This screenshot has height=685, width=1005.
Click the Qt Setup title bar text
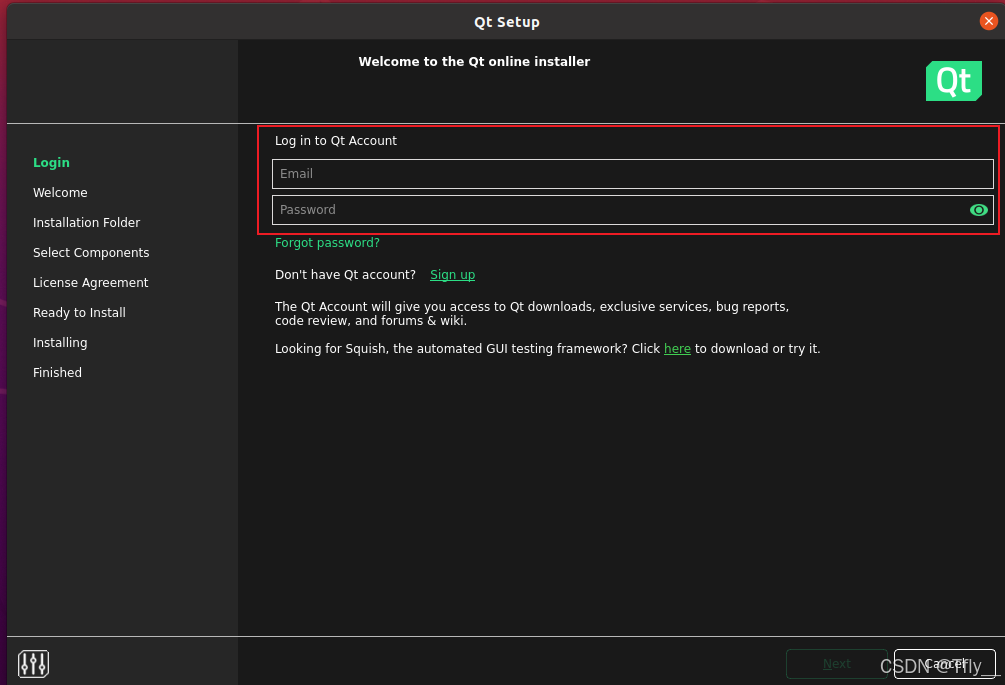(506, 22)
